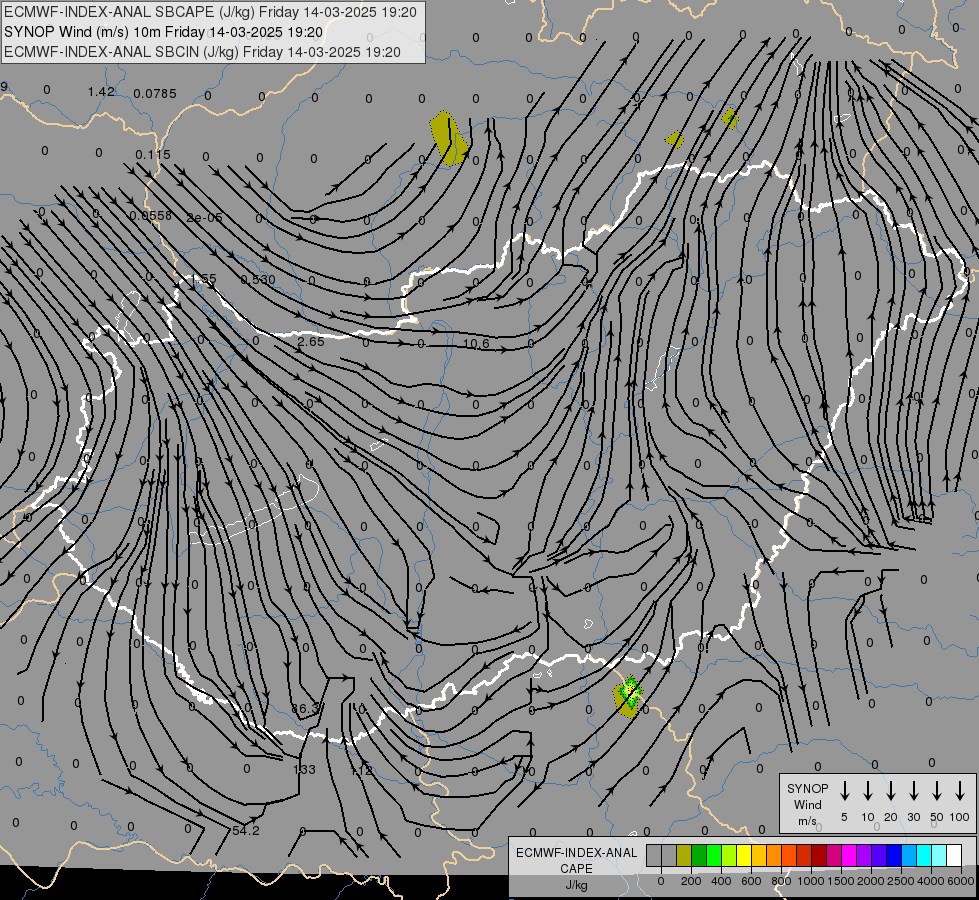Click the '133' value on the map

coord(305,769)
